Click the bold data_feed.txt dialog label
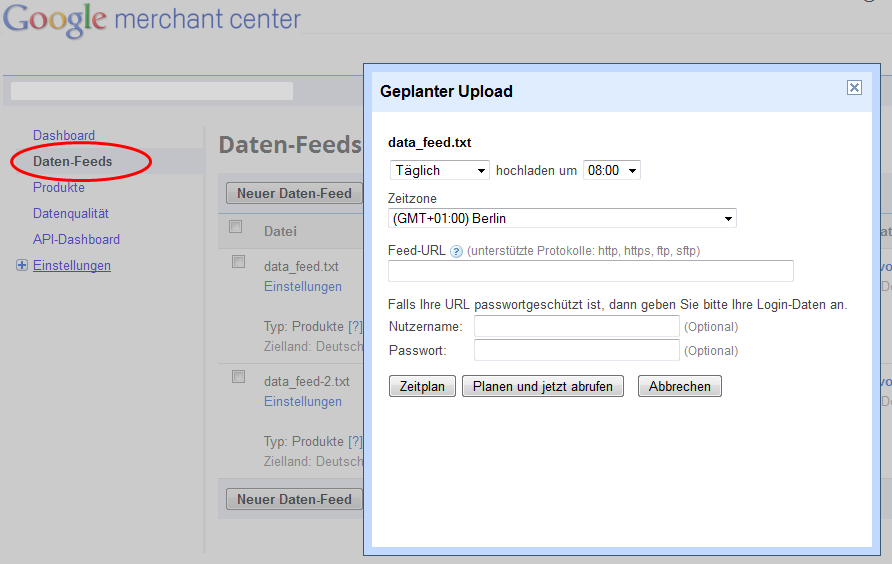This screenshot has height=564, width=892. (x=430, y=143)
